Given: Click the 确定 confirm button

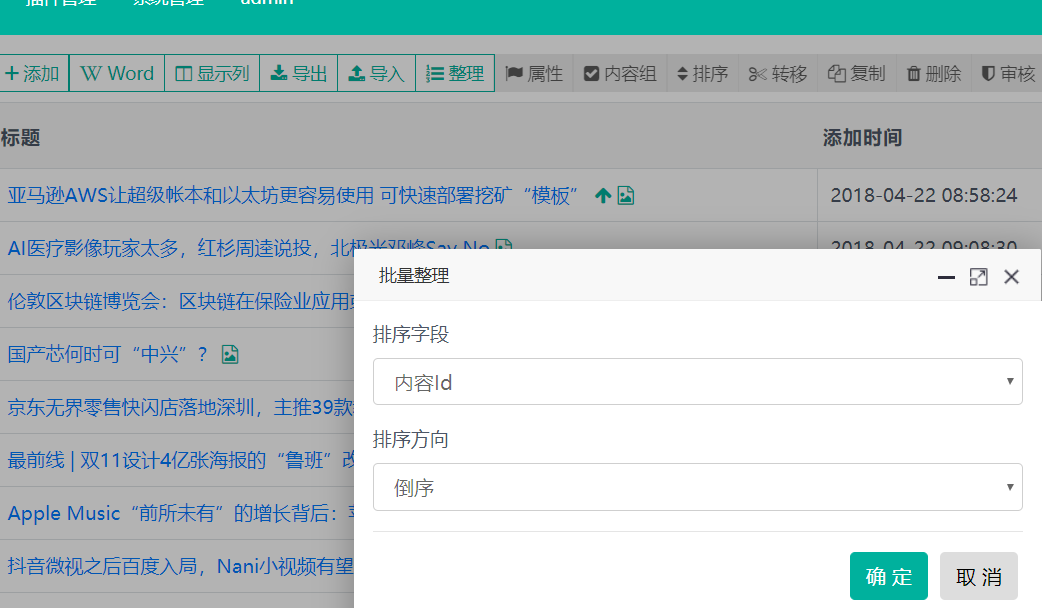Looking at the screenshot, I should pos(888,576).
